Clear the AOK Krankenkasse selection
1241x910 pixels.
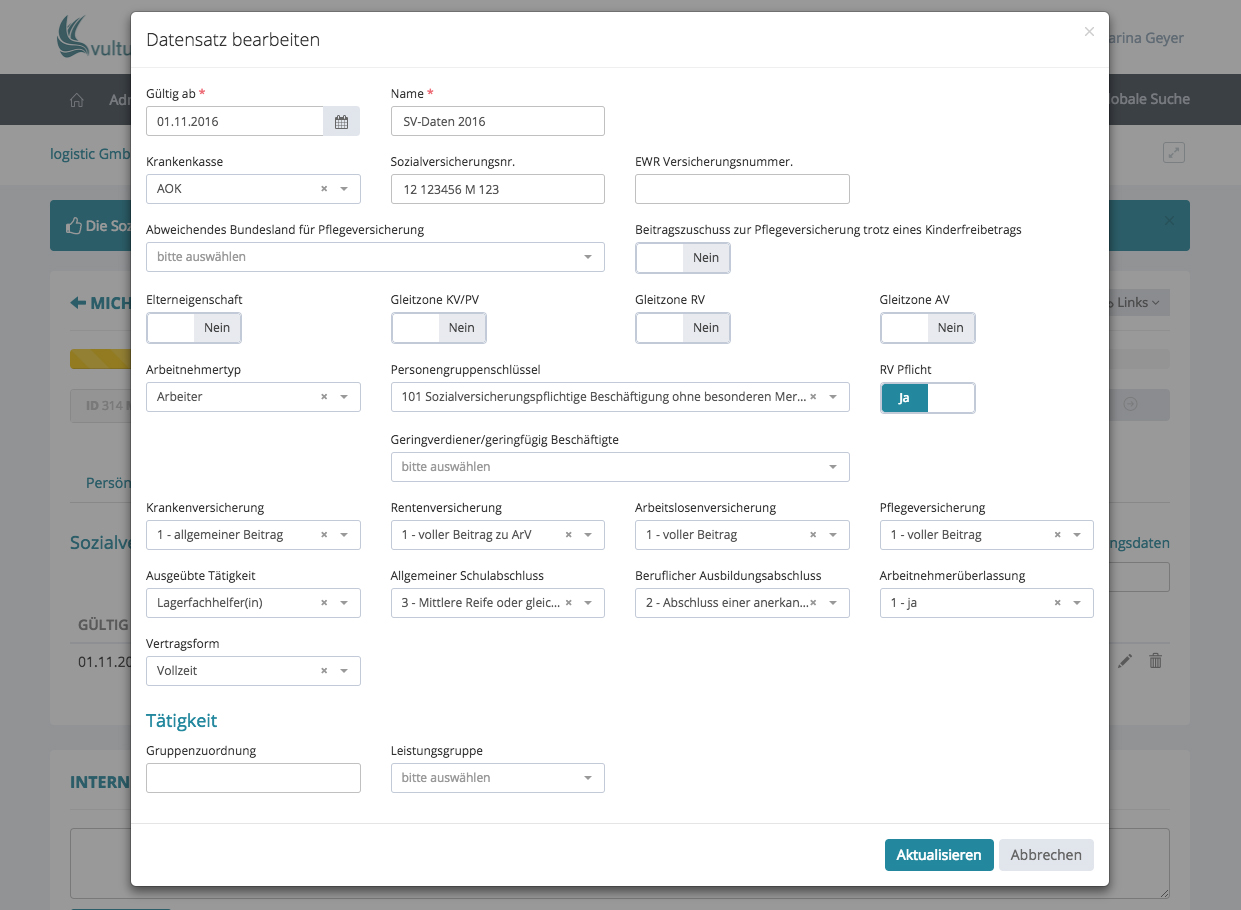coord(324,189)
